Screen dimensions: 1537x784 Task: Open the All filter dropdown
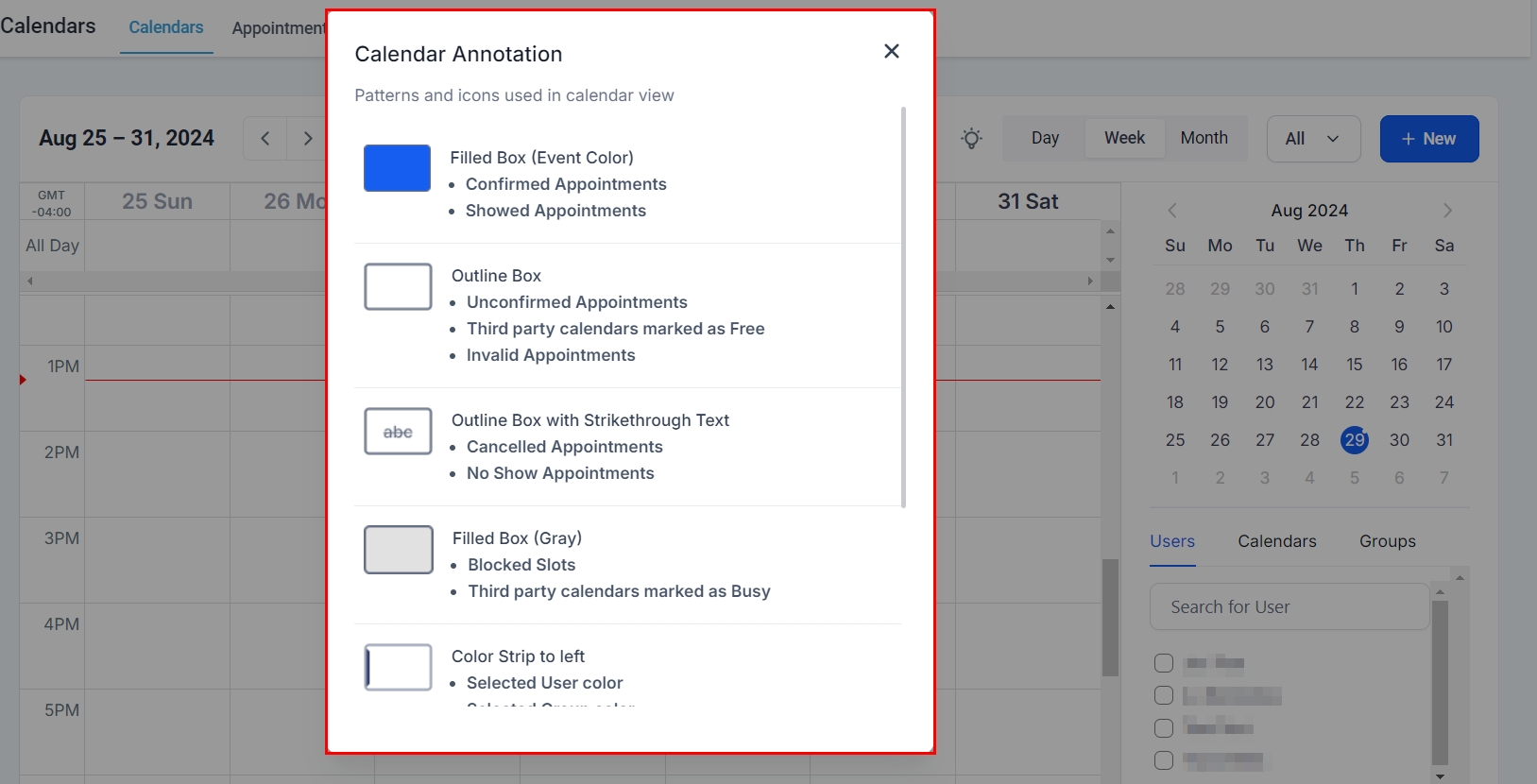(x=1313, y=139)
